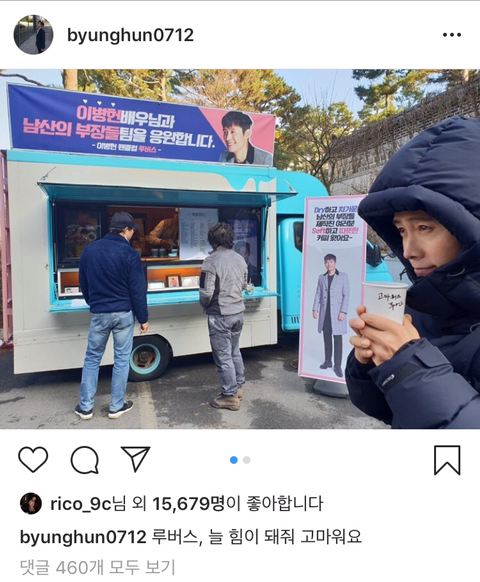This screenshot has width=480, height=582.
Task: Tap the blue banner atop truck
Action: click(x=141, y=125)
